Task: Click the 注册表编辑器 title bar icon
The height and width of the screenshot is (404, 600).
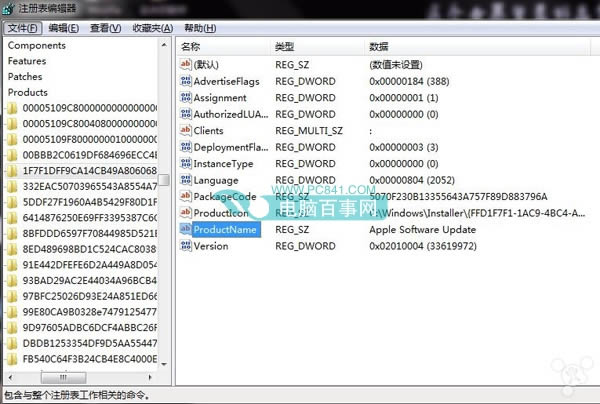Action: [x=8, y=8]
